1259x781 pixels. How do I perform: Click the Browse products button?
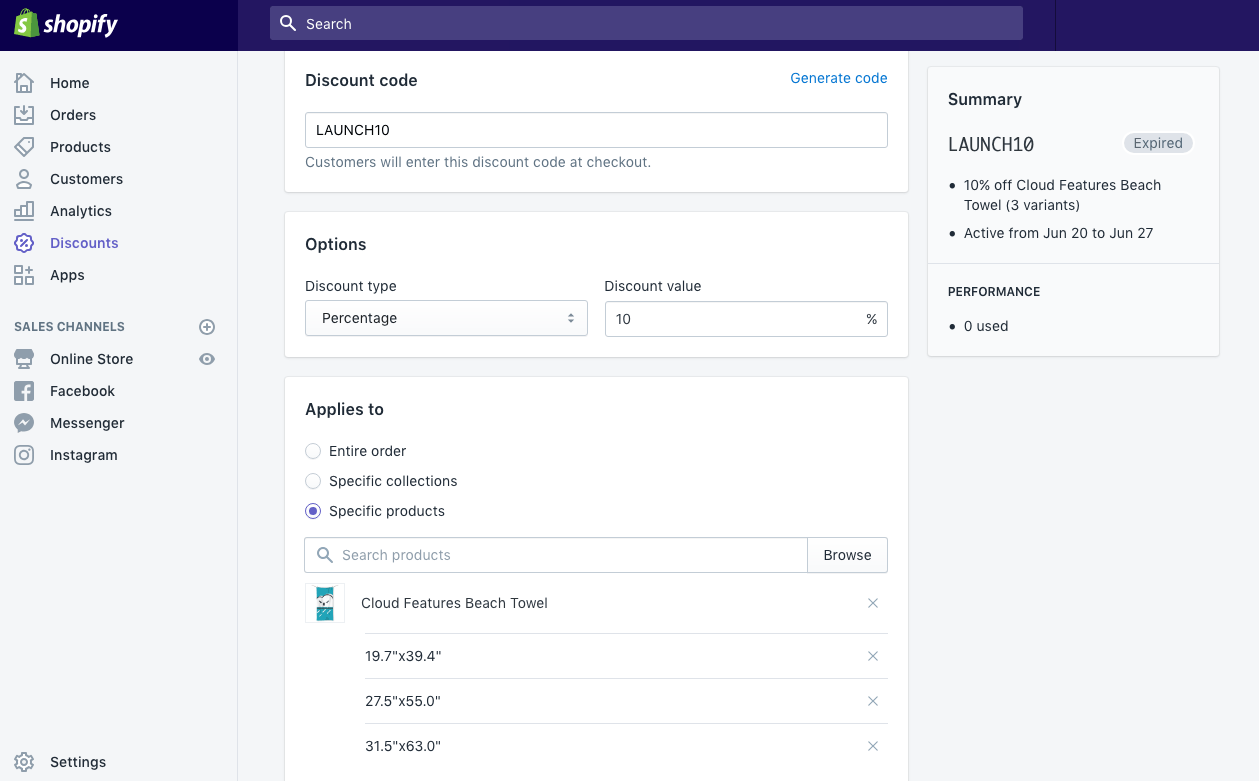click(x=847, y=555)
